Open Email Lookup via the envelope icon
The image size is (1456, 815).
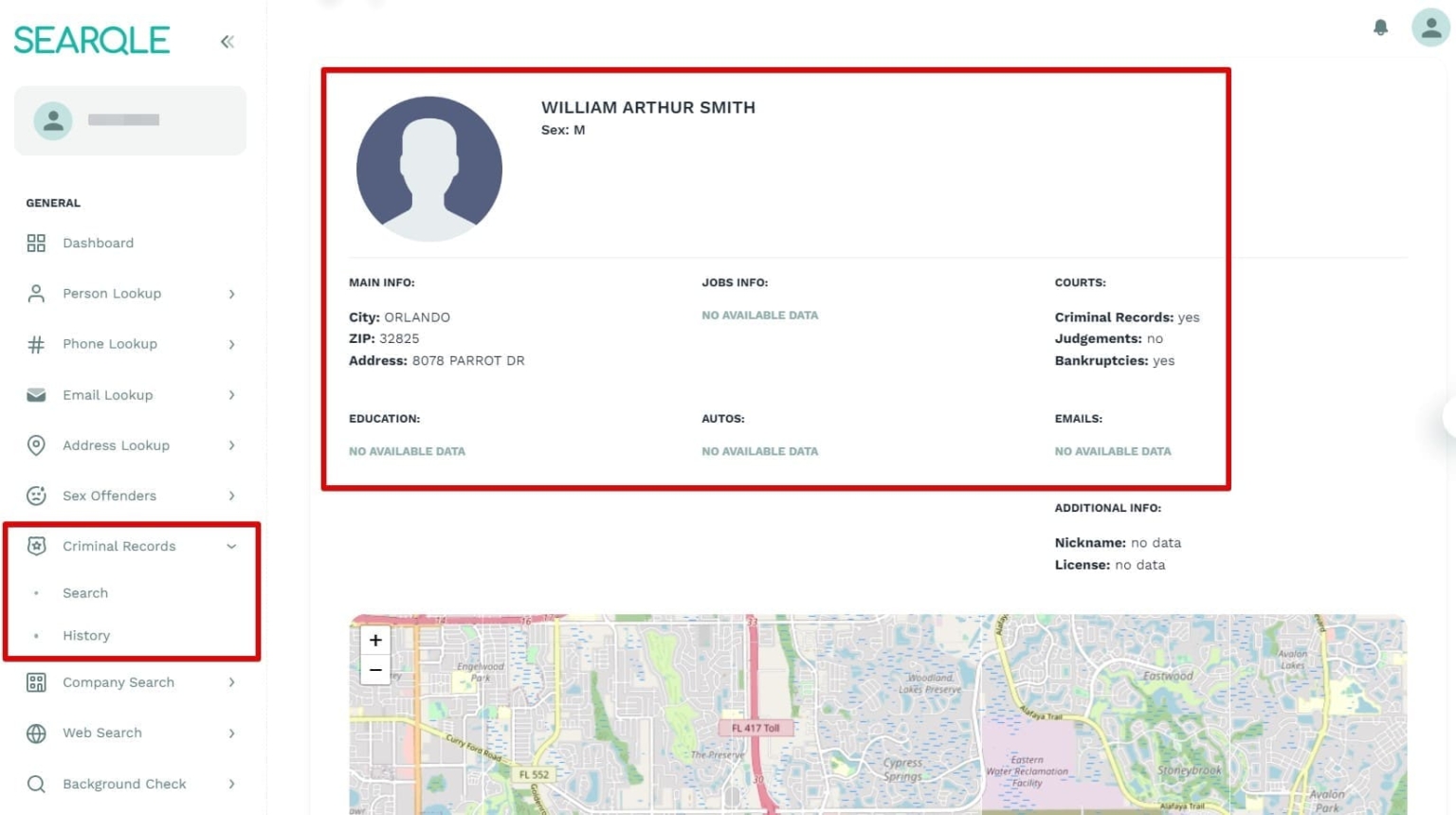pos(36,394)
